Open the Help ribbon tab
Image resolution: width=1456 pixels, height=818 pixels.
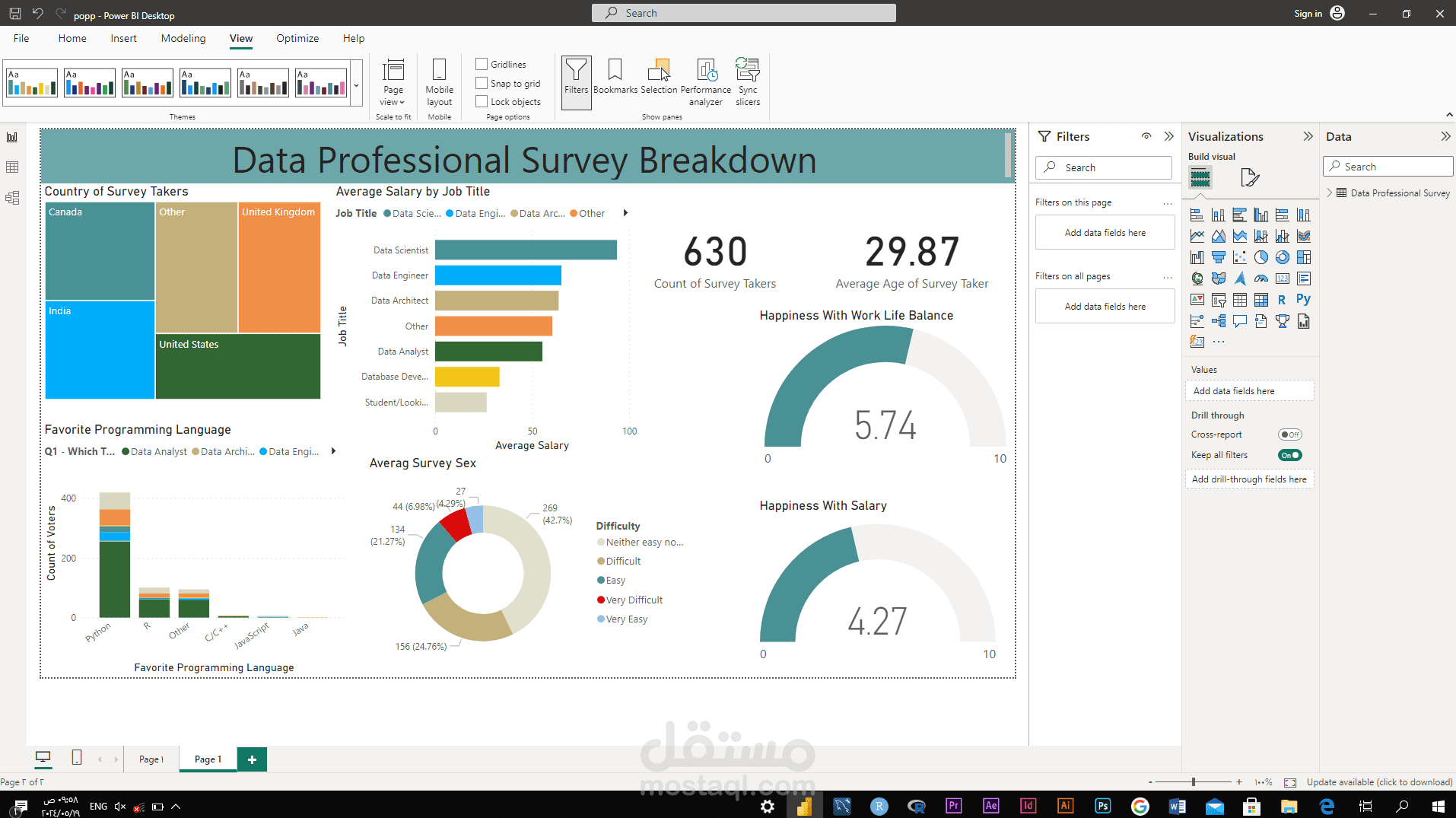tap(354, 38)
